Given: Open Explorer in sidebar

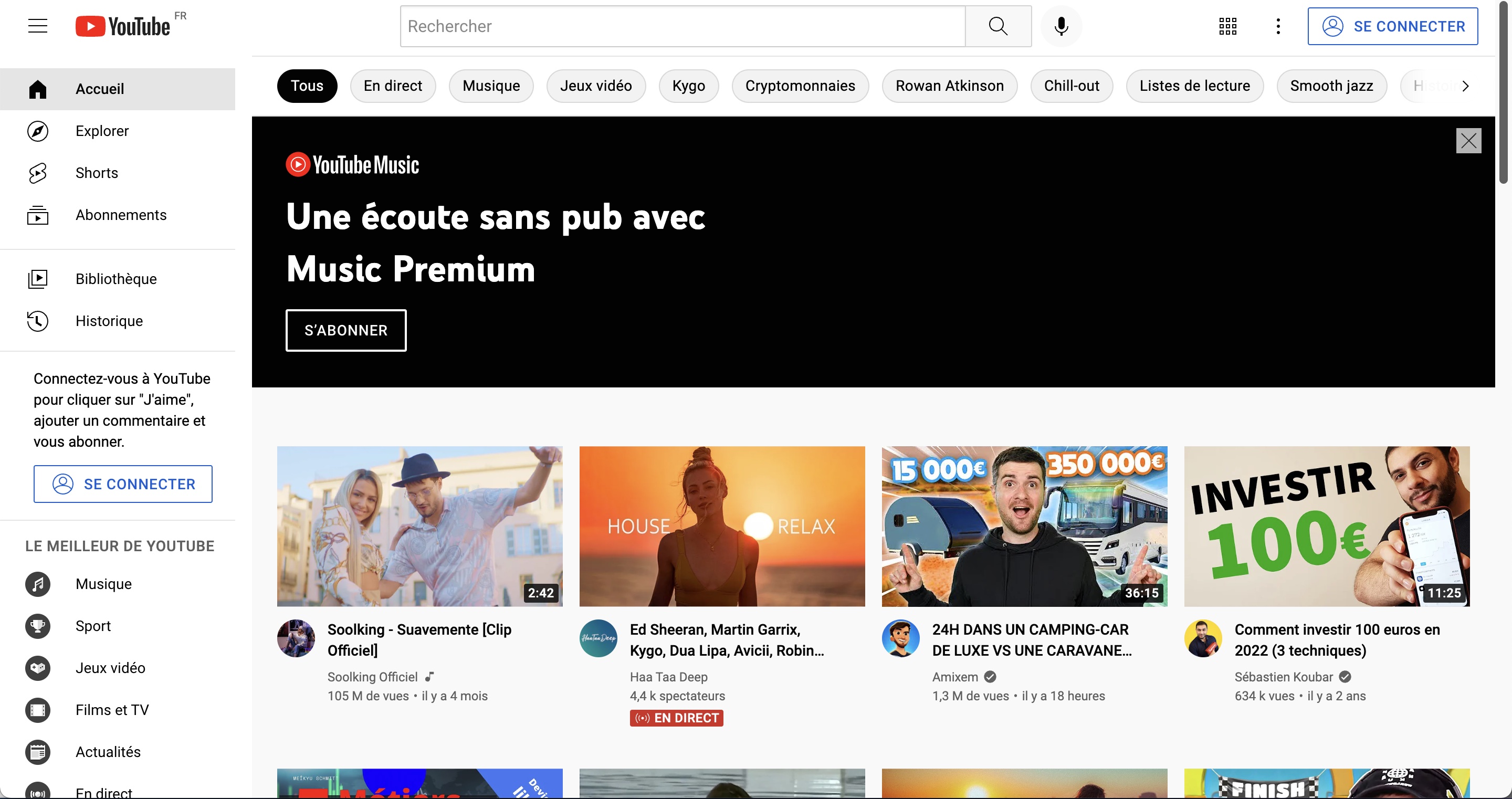Looking at the screenshot, I should click(118, 131).
